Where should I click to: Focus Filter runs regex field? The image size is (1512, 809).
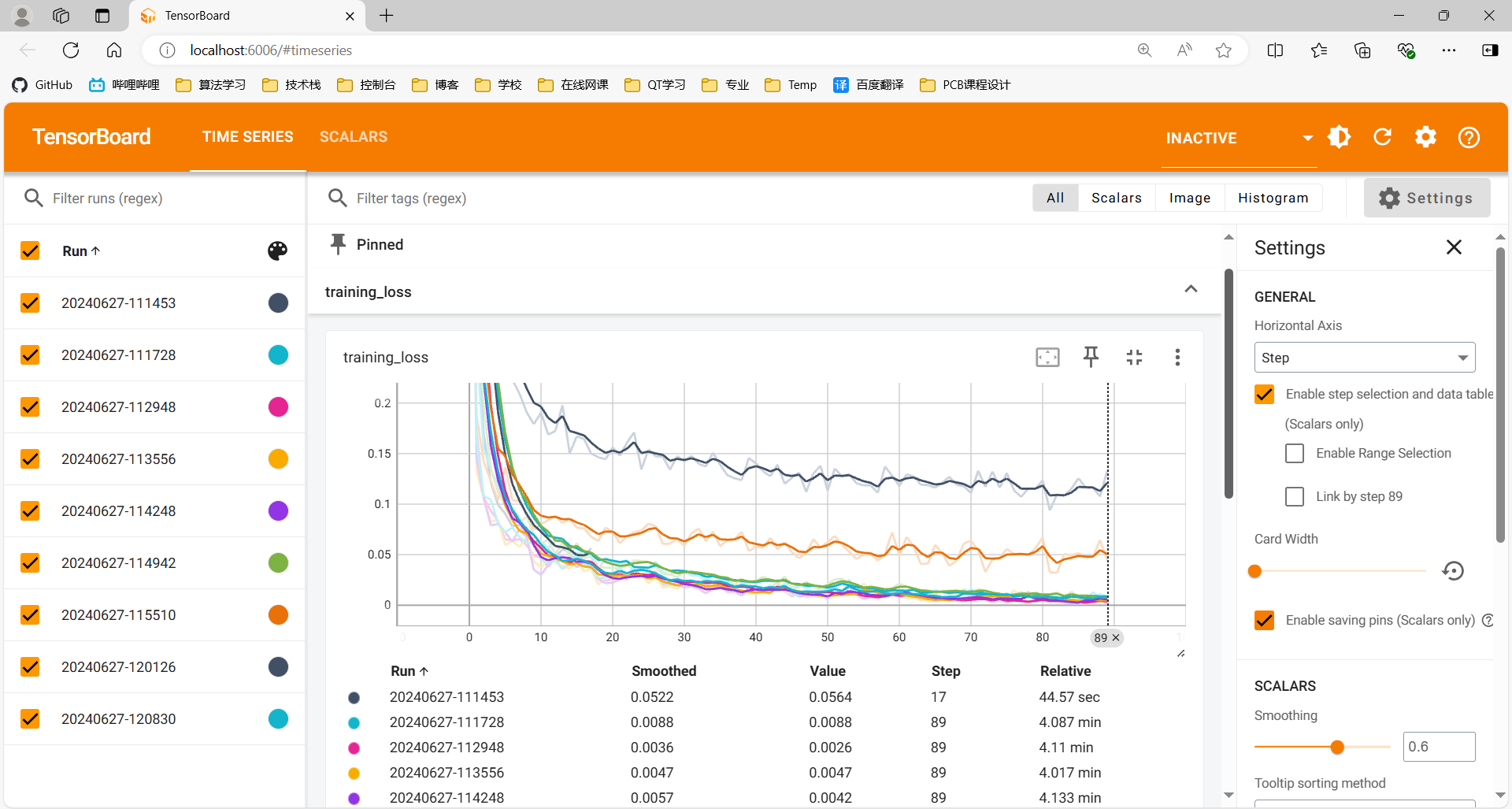165,198
